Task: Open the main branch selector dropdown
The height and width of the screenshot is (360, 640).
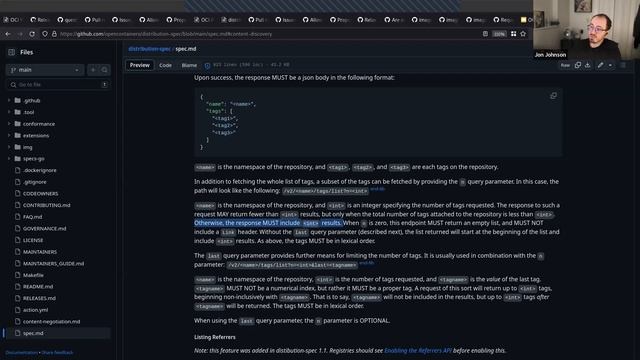Action: (45, 70)
